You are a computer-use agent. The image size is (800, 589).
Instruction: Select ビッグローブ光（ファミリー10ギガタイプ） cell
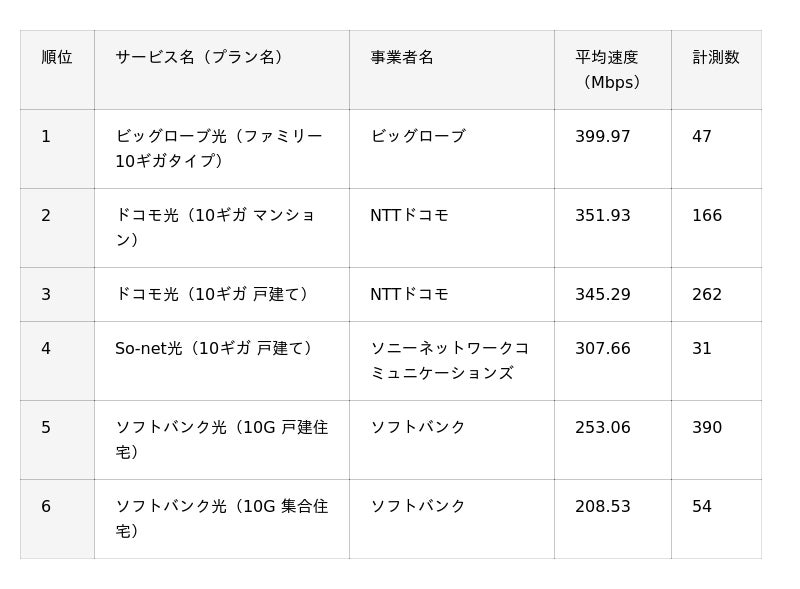(222, 149)
